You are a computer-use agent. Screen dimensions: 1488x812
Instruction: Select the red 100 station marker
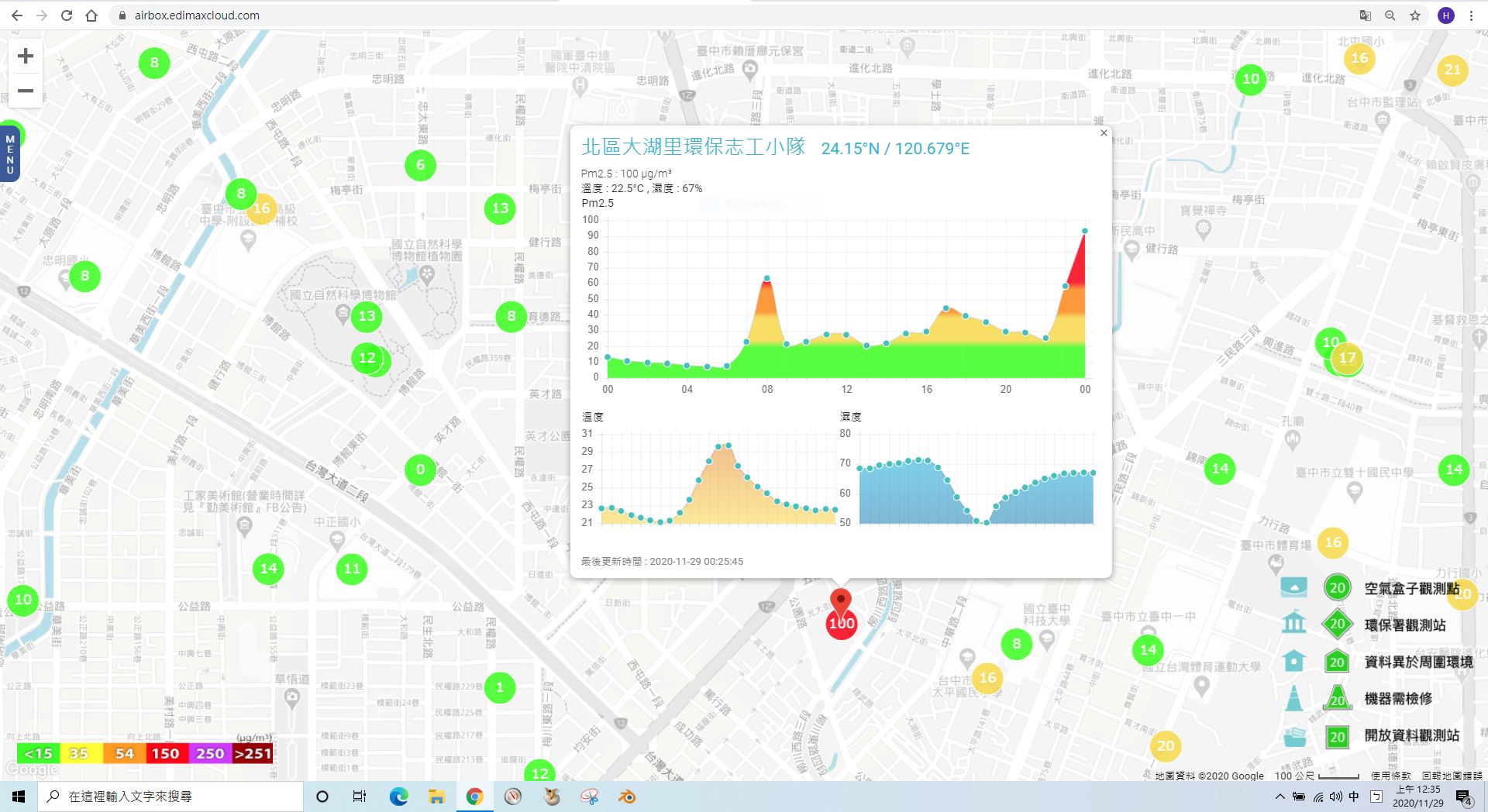coord(842,623)
